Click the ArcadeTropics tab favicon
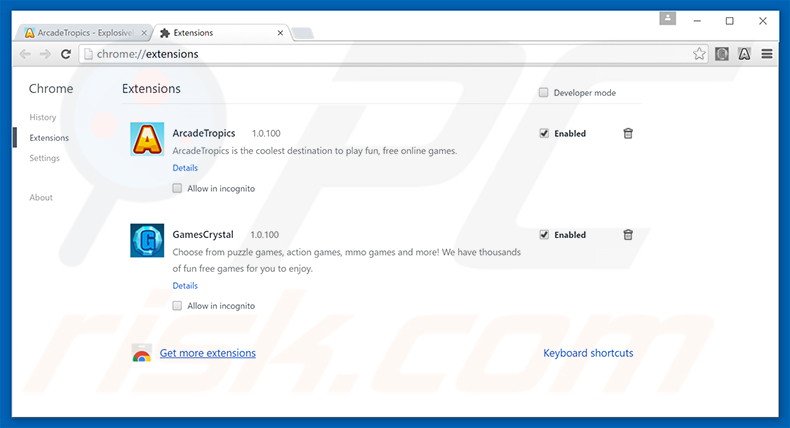Image resolution: width=790 pixels, height=428 pixels. [x=30, y=33]
